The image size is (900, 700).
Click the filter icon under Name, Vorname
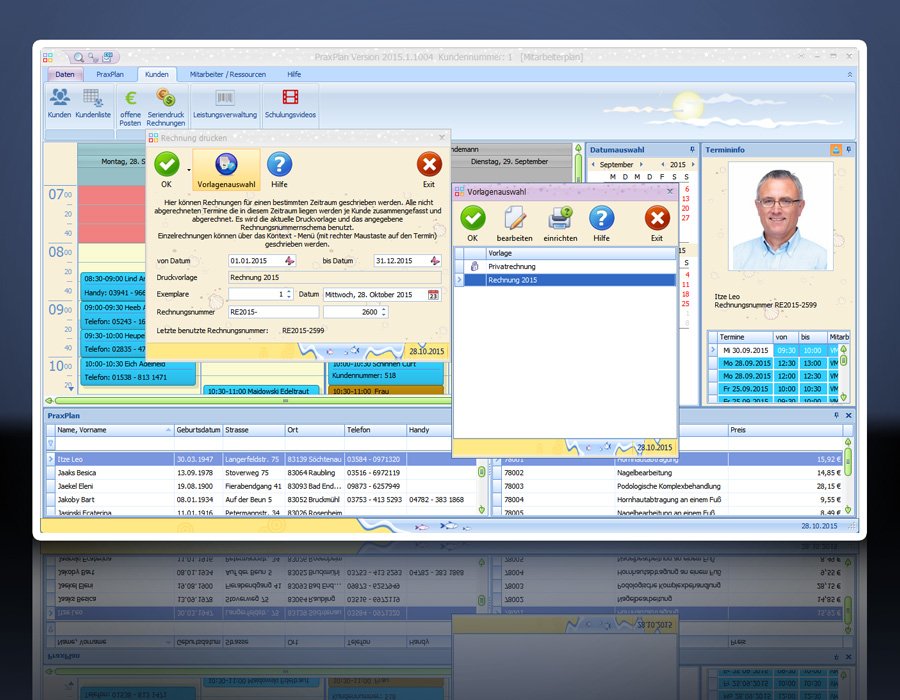[x=51, y=443]
